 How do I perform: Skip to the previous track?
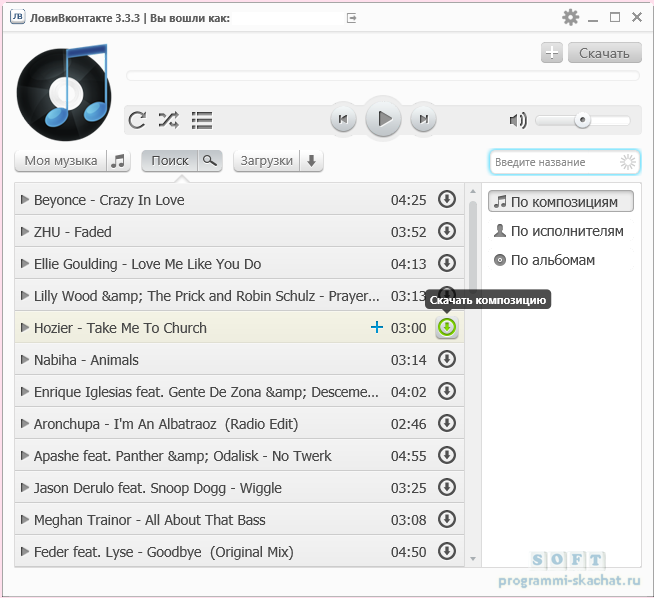point(342,120)
